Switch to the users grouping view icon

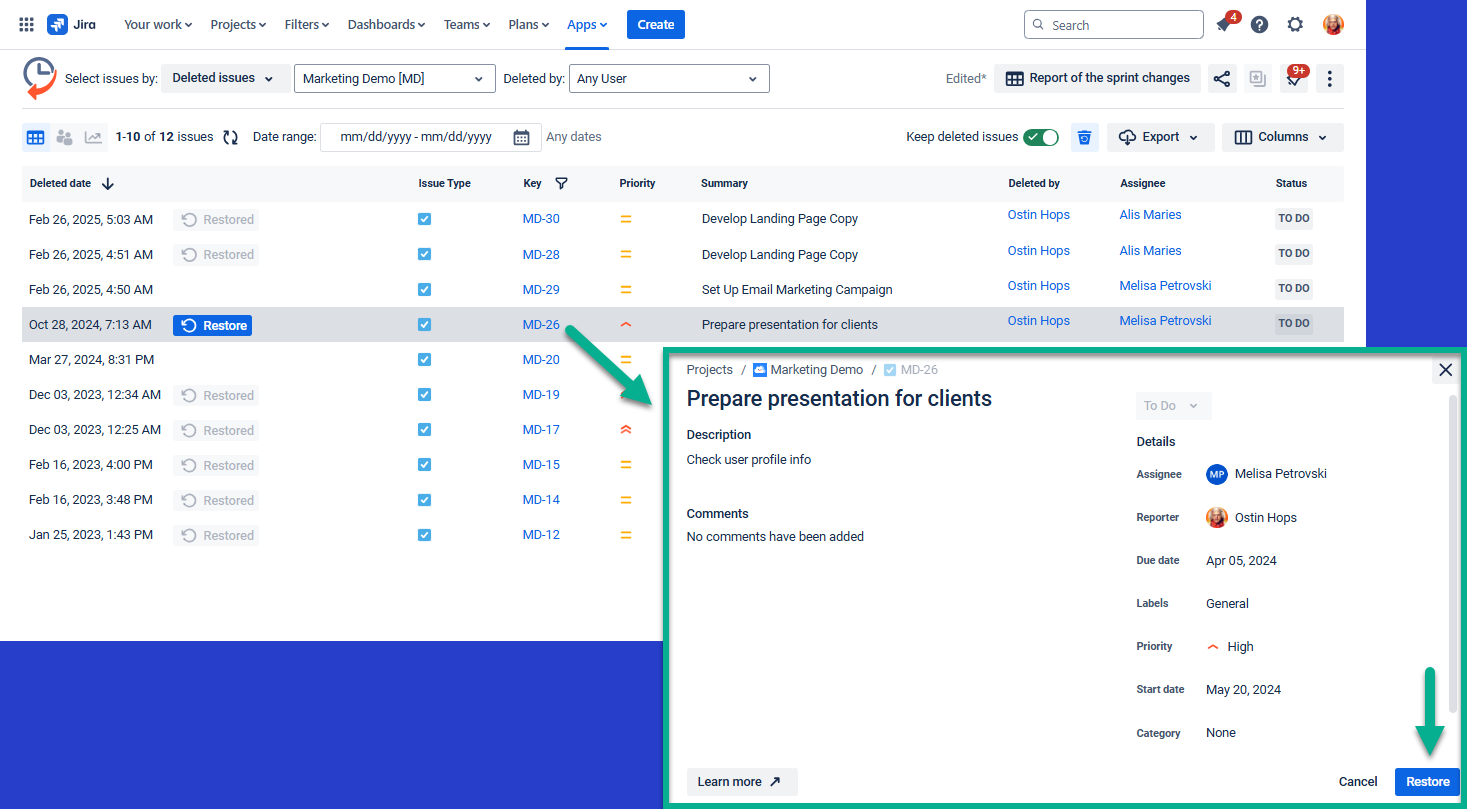(64, 137)
